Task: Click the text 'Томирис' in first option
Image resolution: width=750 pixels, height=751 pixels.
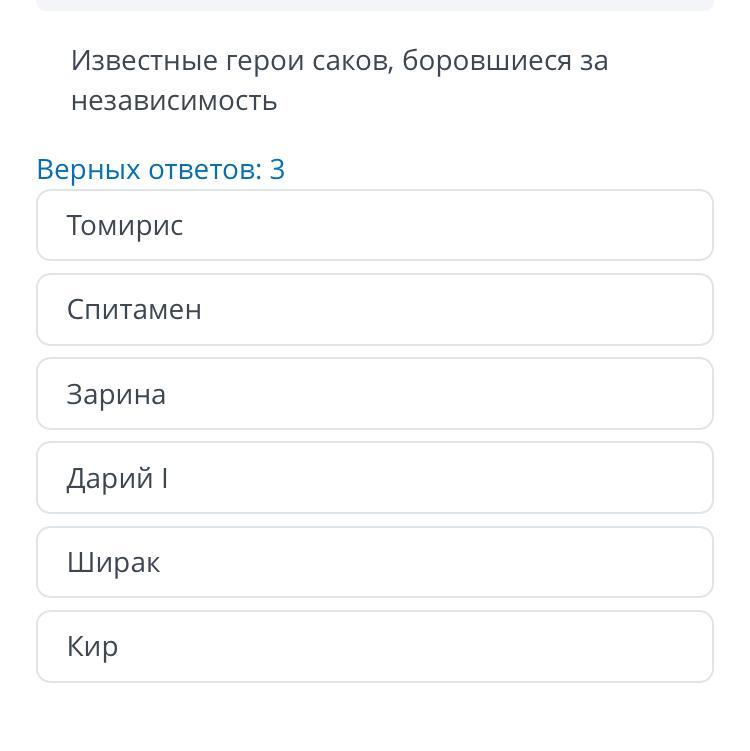Action: coord(125,226)
